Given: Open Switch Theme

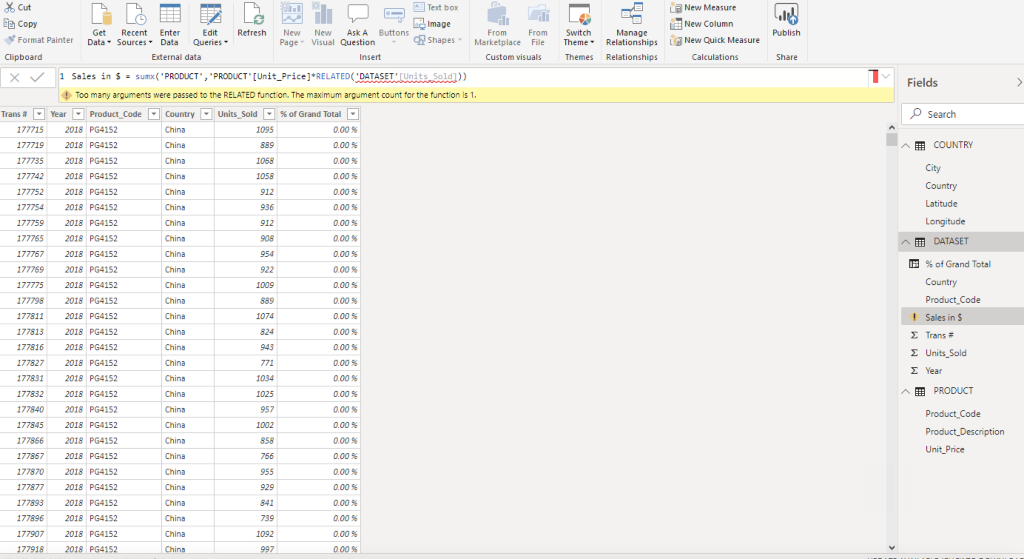Looking at the screenshot, I should pyautogui.click(x=579, y=25).
